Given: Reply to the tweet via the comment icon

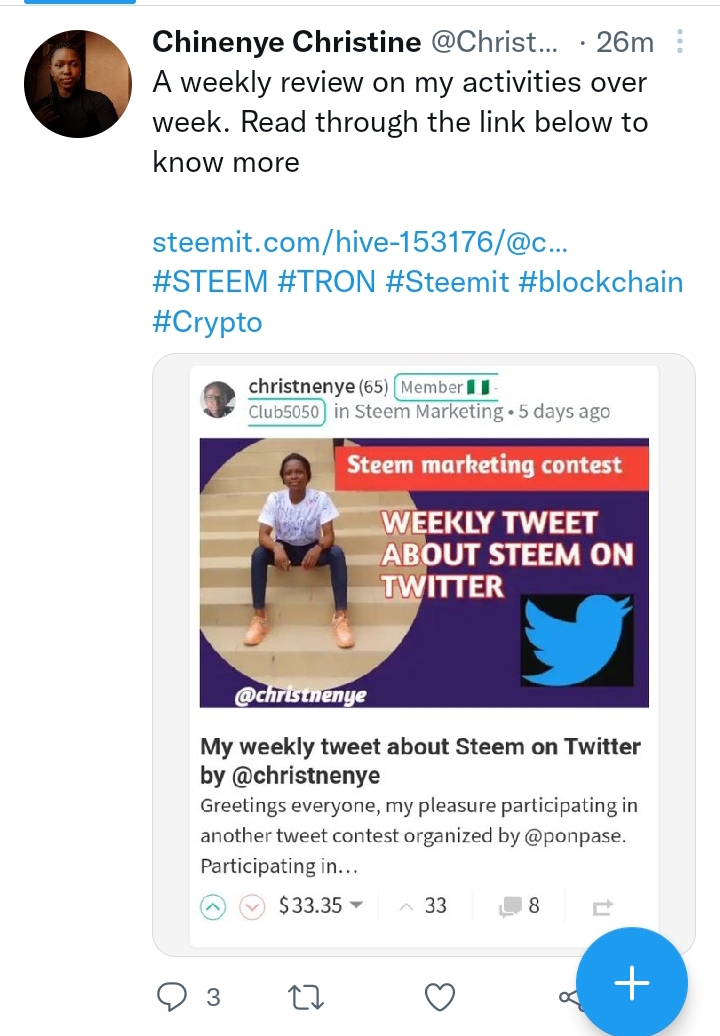Looking at the screenshot, I should pyautogui.click(x=174, y=996).
